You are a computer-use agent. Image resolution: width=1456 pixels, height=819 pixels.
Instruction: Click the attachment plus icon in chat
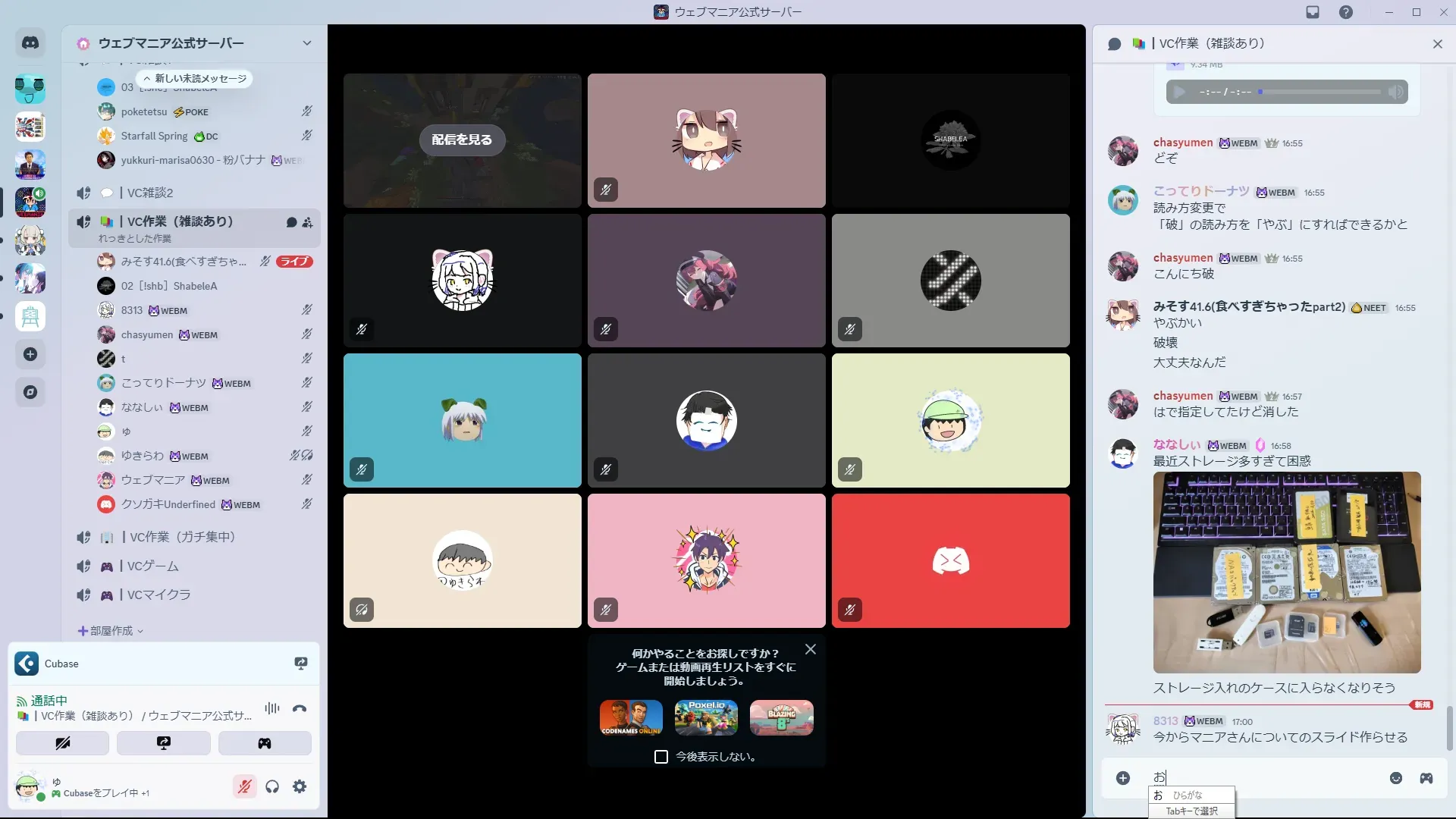(x=1123, y=778)
